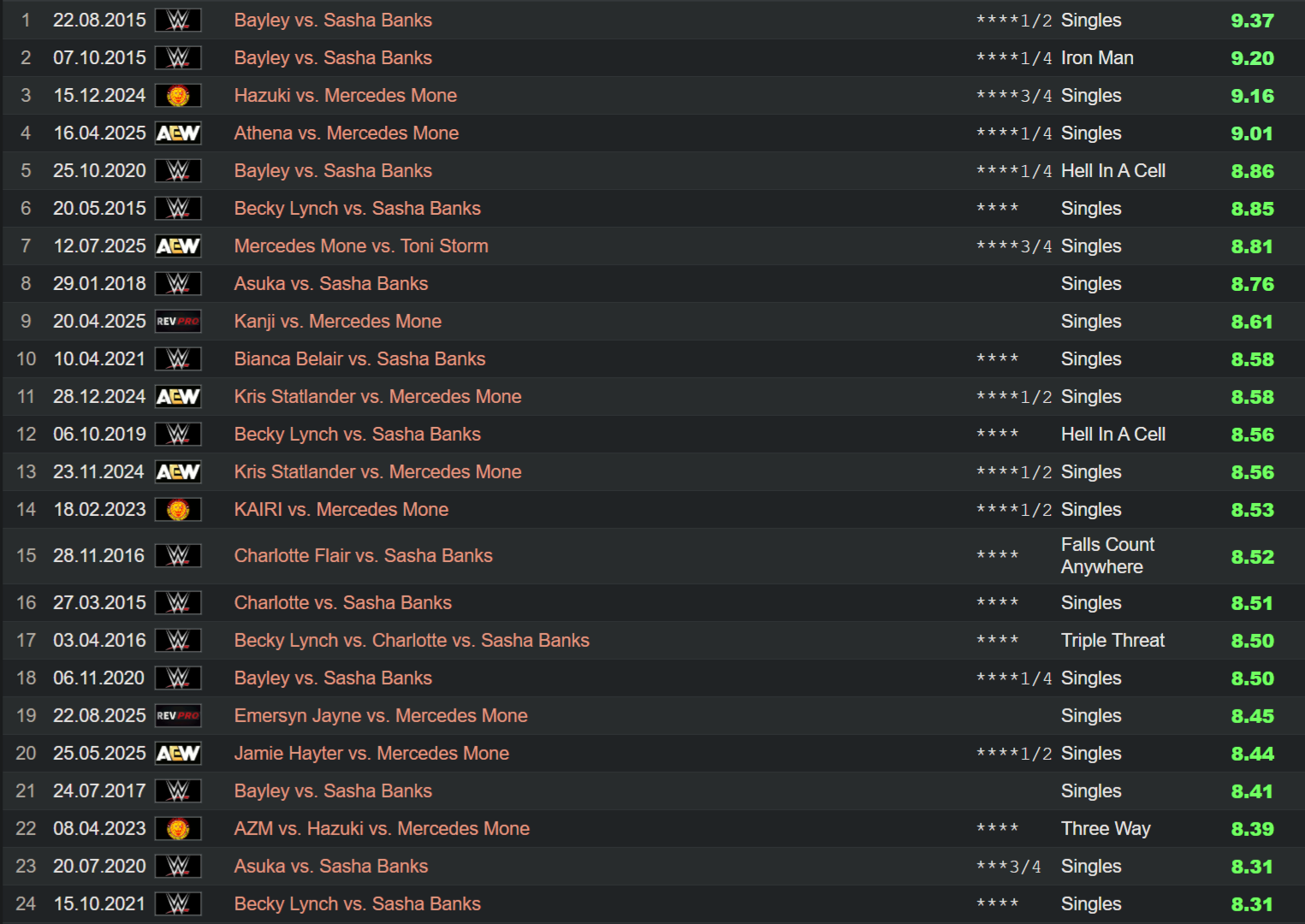Open the WWE logo in the 20.05.2015 row

point(178,209)
